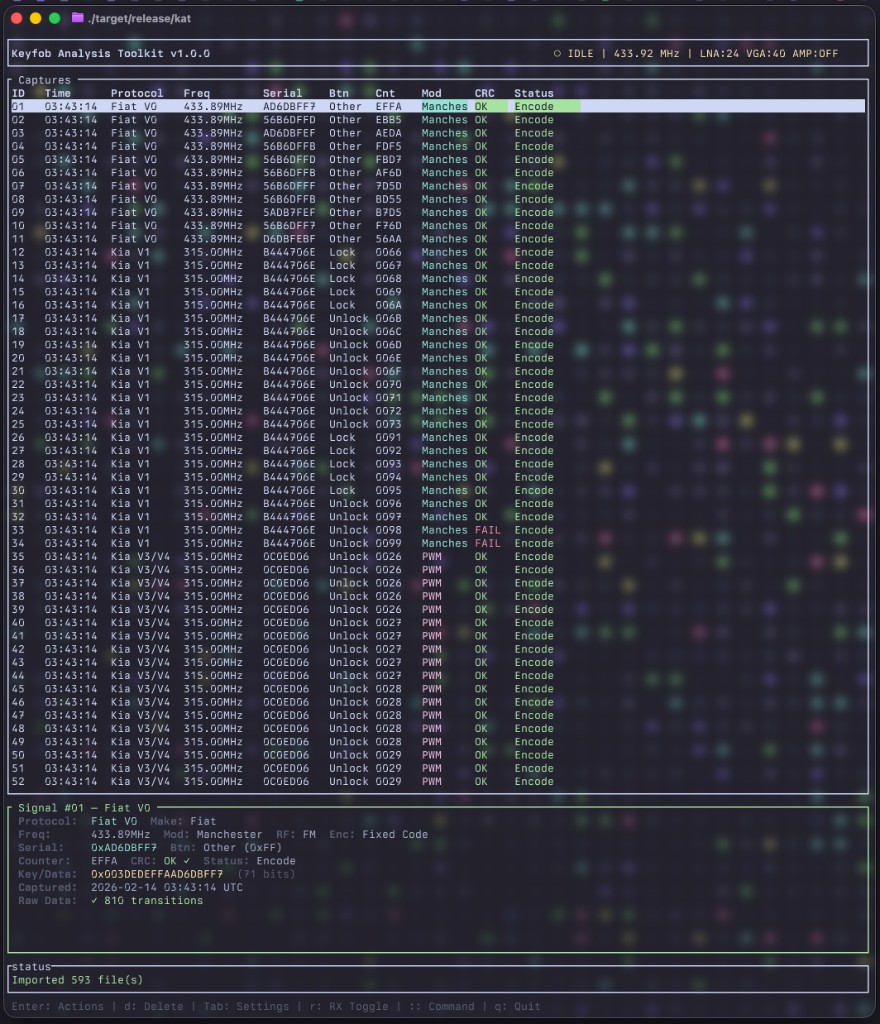Click serial value 0xAD6DBFF7 in signal details
Viewport: 880px width, 1024px height.
(x=124, y=848)
